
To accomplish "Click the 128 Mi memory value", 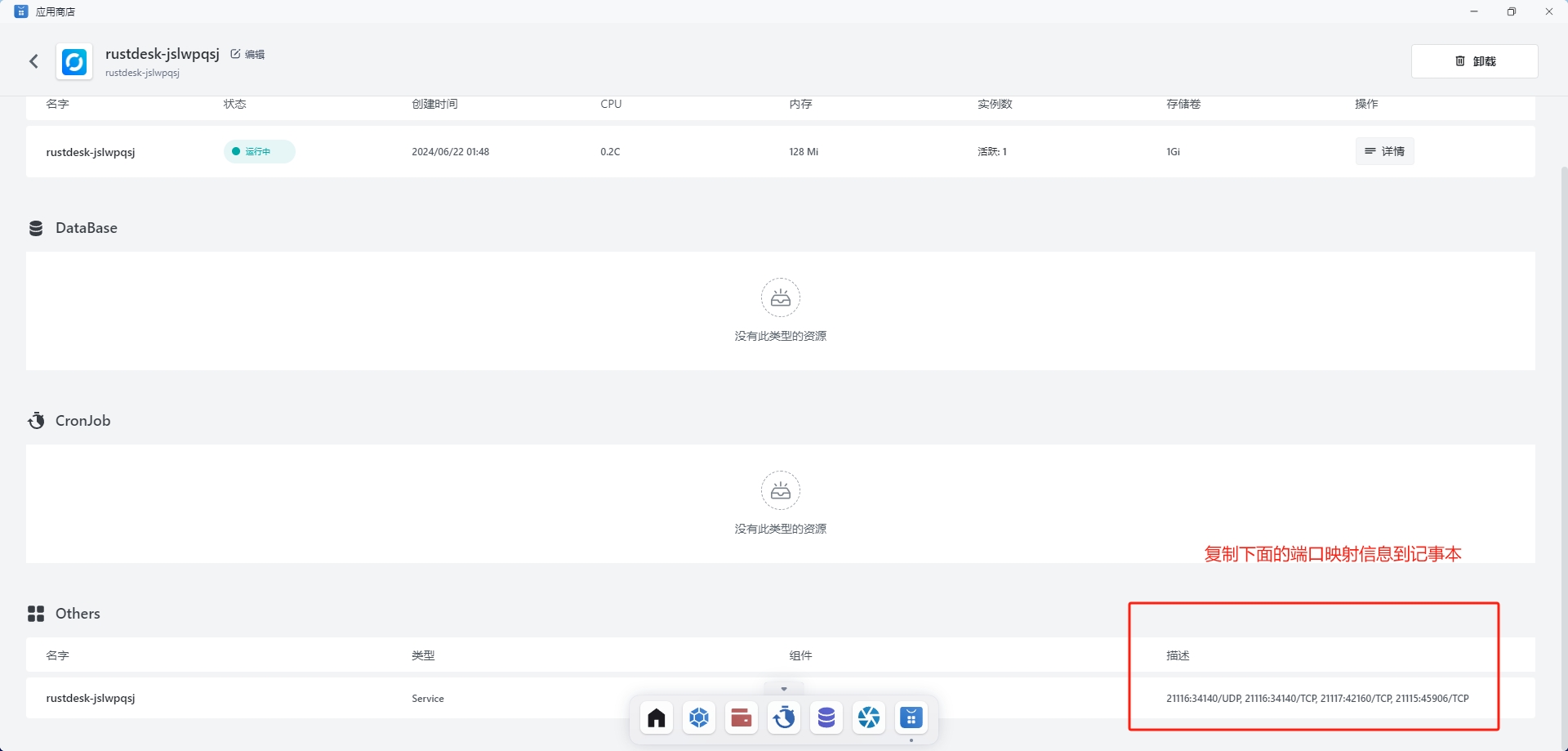I will point(804,152).
